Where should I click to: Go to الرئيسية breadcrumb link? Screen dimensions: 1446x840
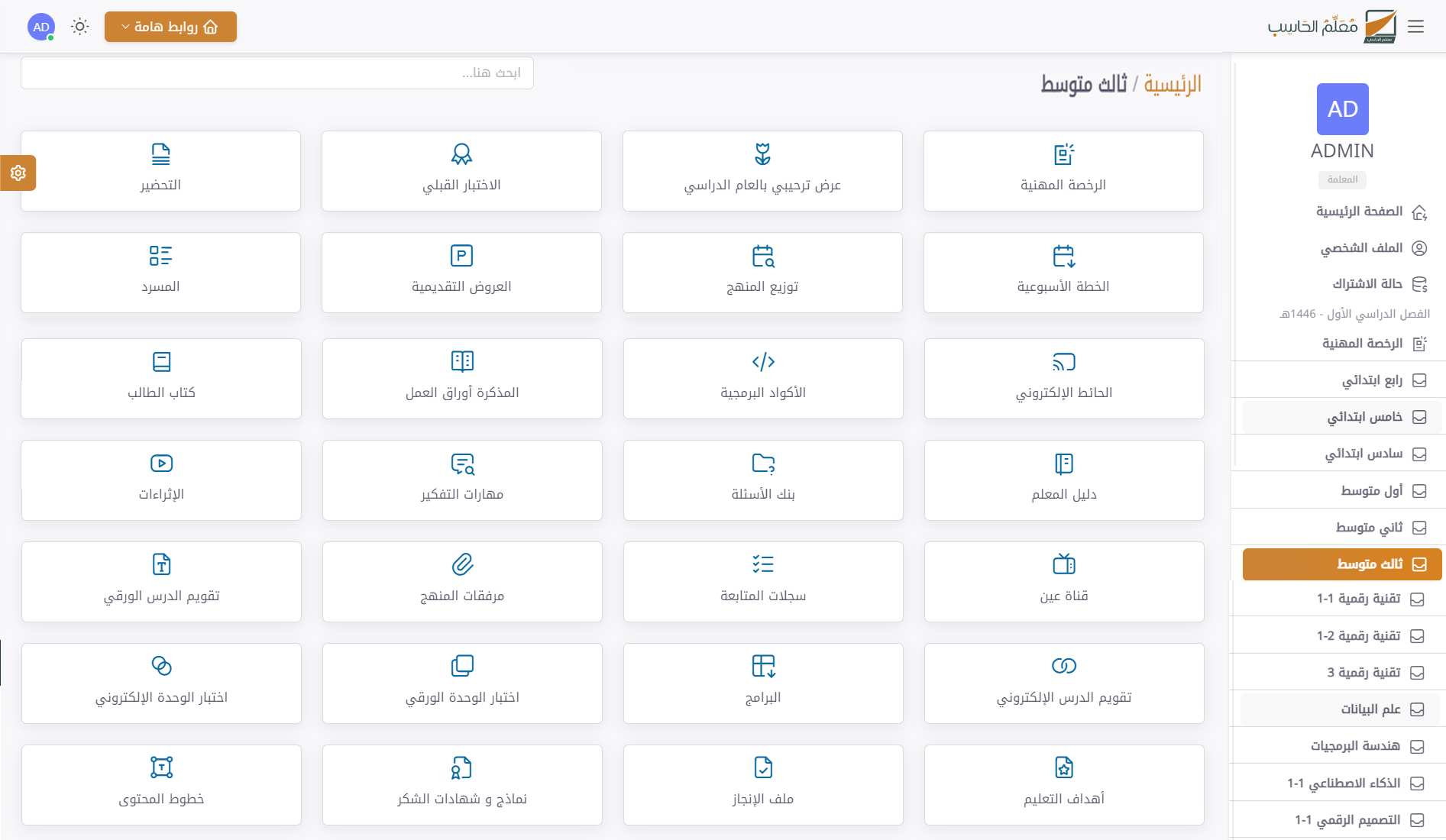click(x=1173, y=83)
